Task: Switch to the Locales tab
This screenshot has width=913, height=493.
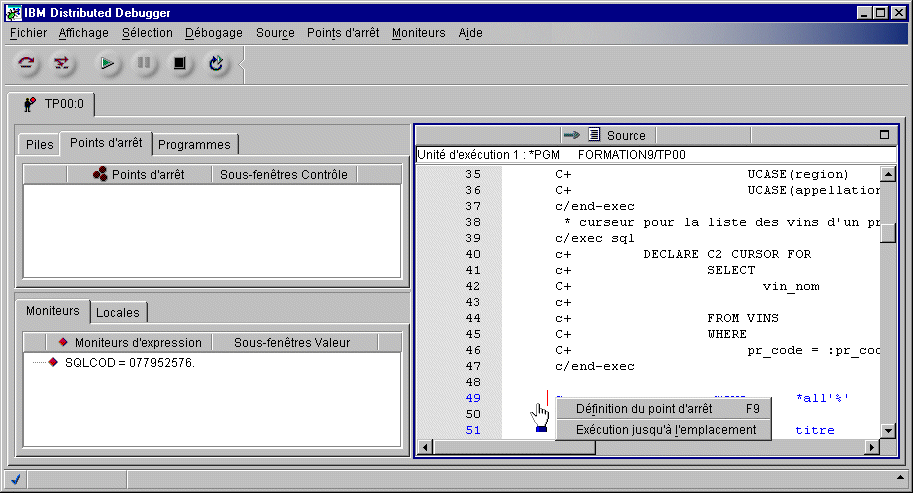Action: pyautogui.click(x=118, y=313)
